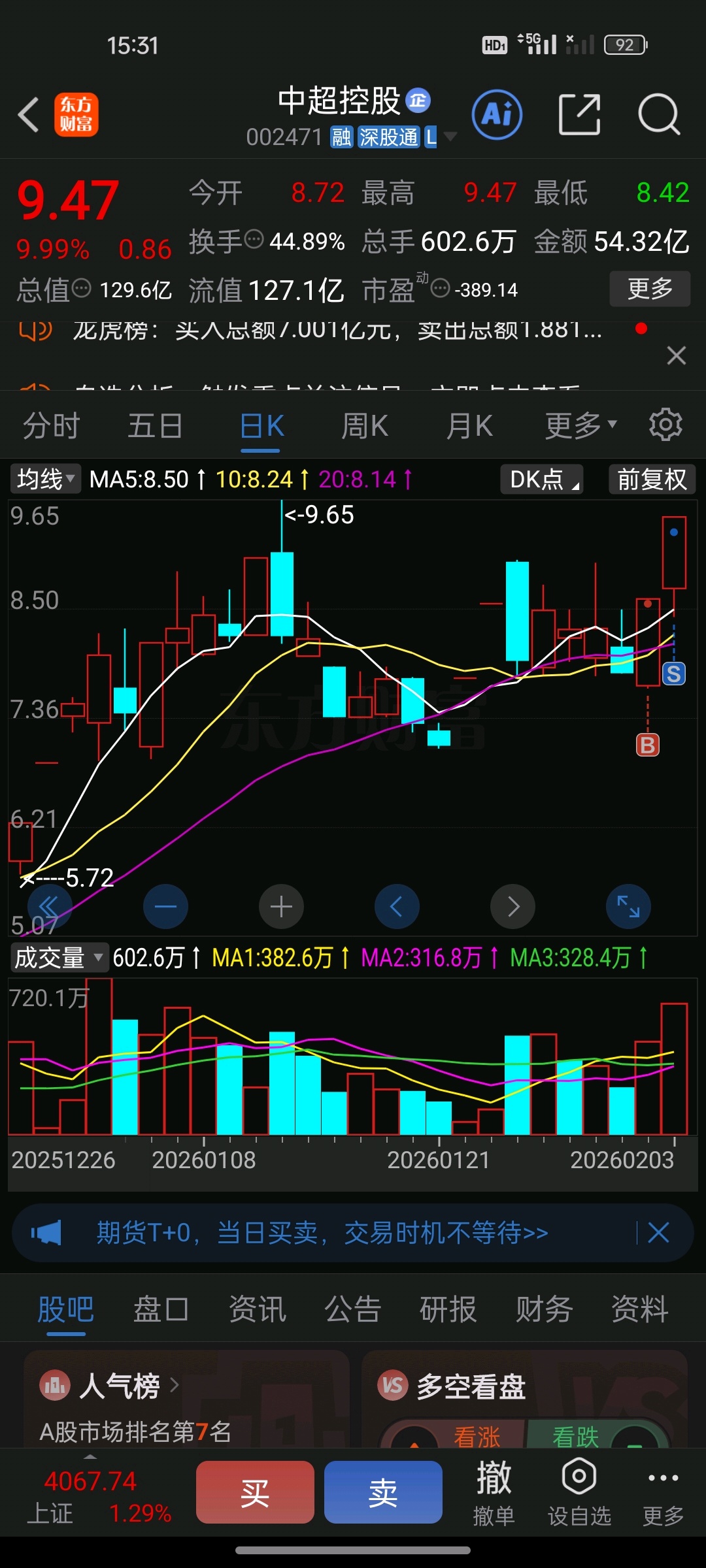Expand stock code dropdown arrow
Image resolution: width=706 pixels, height=1568 pixels.
pos(450,137)
